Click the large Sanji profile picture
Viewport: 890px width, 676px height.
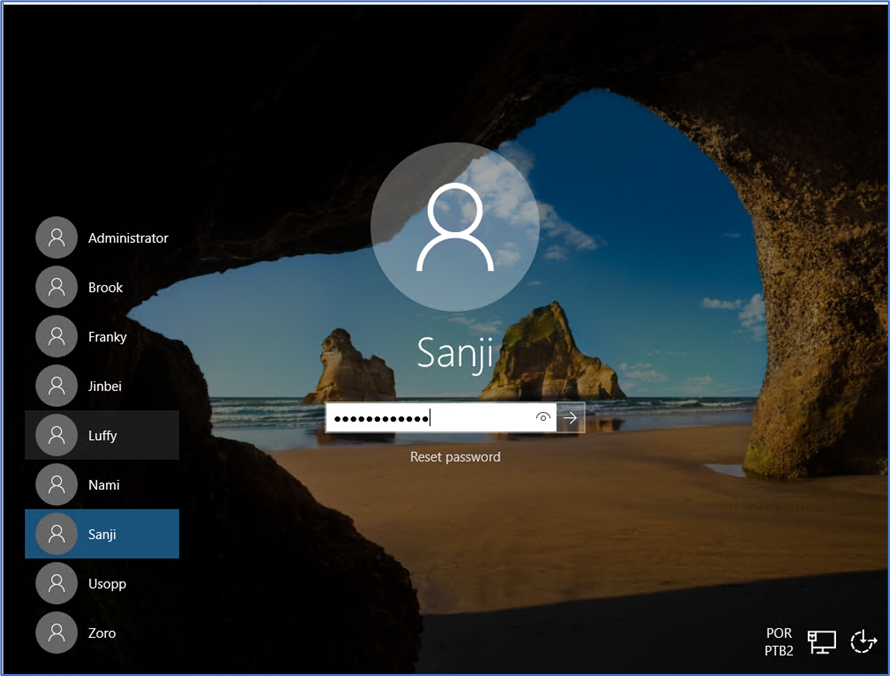[455, 229]
